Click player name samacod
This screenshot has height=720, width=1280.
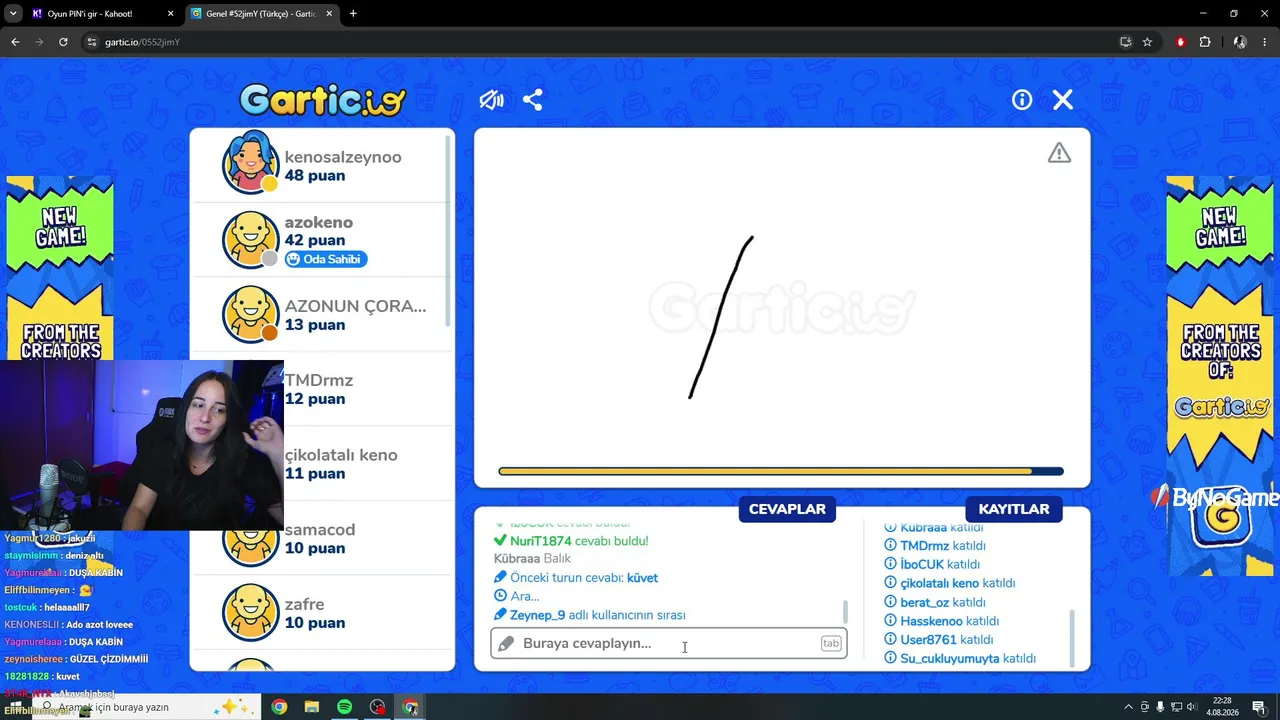[320, 529]
